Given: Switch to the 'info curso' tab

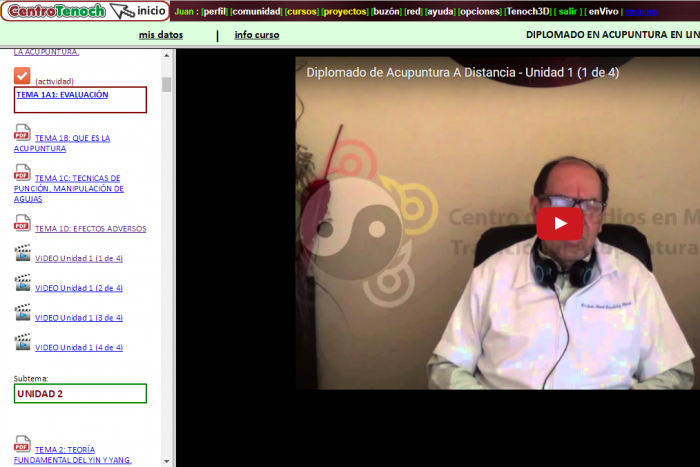Looking at the screenshot, I should pos(257,34).
